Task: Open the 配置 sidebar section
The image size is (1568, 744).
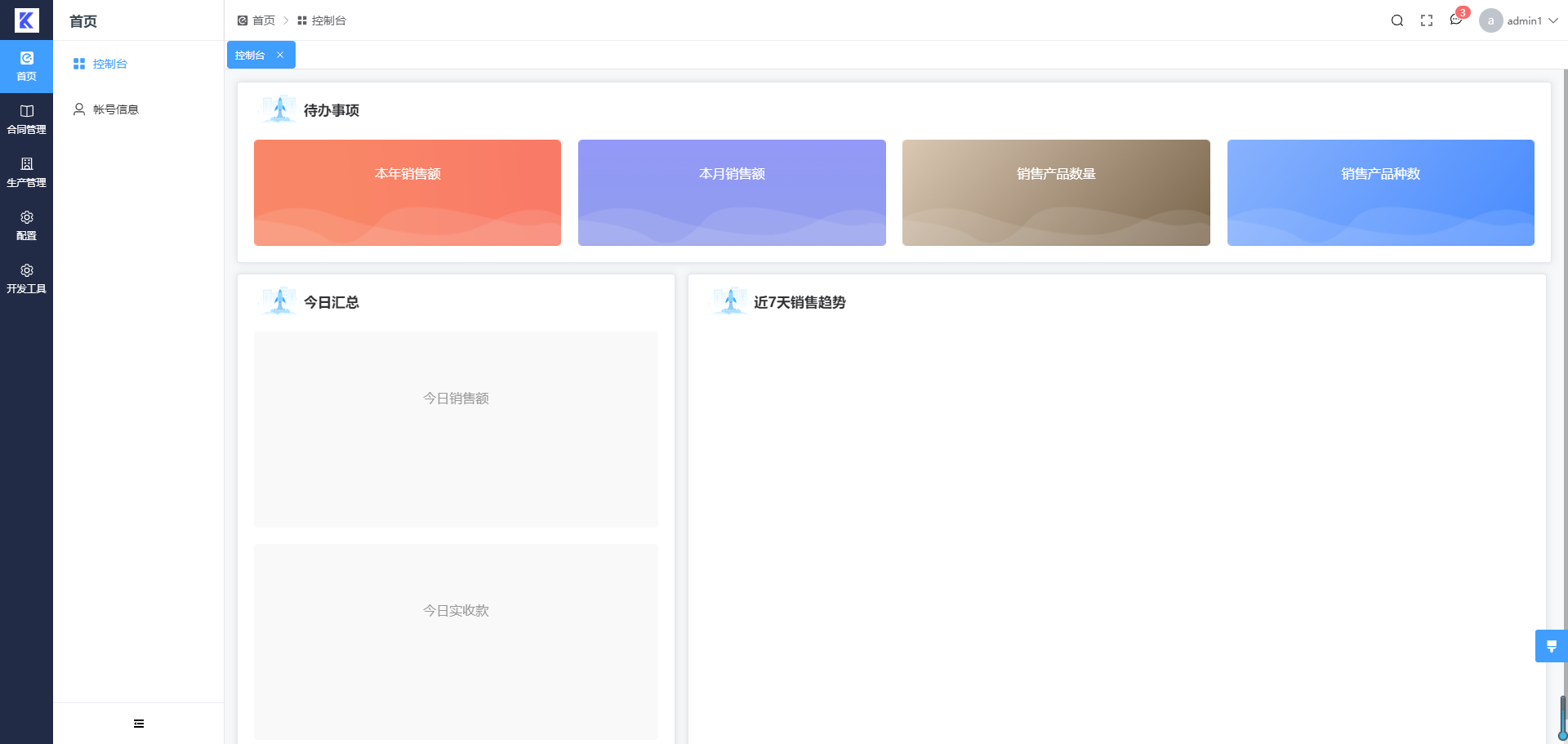Action: coord(26,225)
